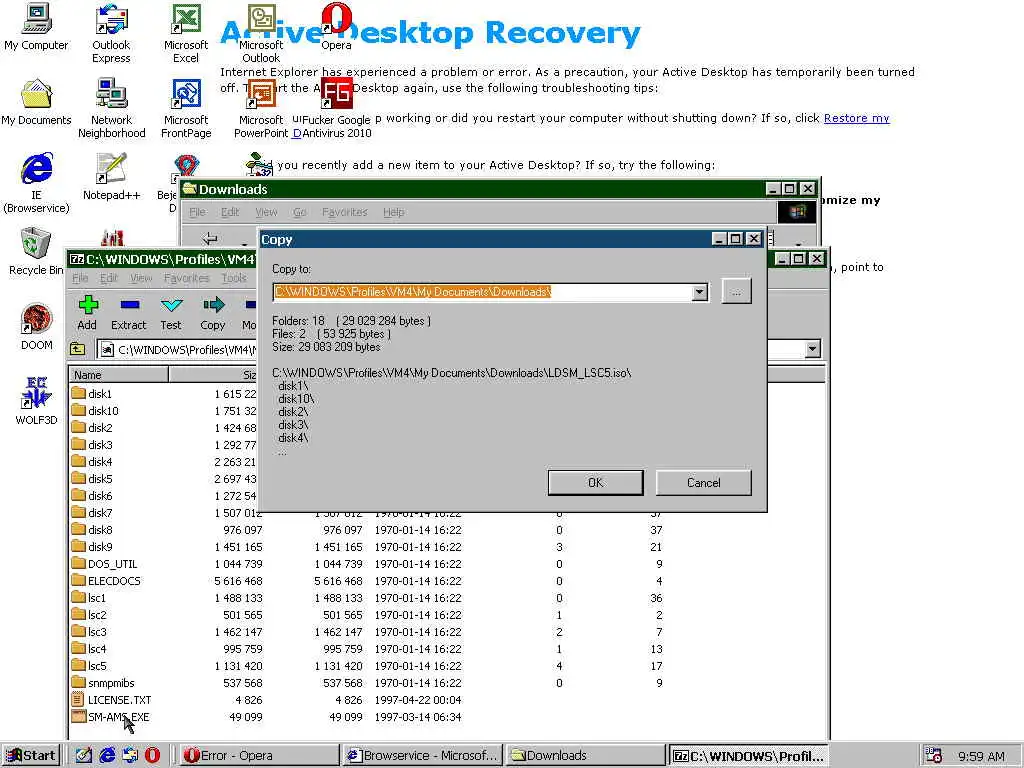Open Microsoft Outlook desktop shortcut
Image resolution: width=1024 pixels, height=768 pixels.
tap(261, 33)
